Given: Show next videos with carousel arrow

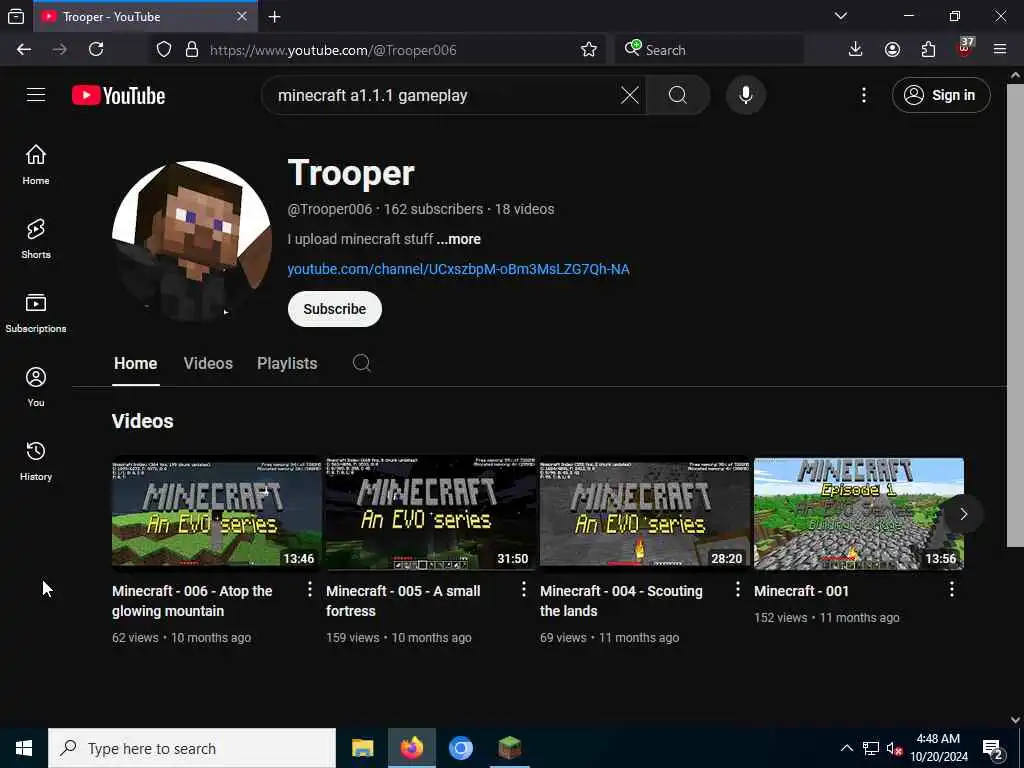Looking at the screenshot, I should click(x=963, y=514).
